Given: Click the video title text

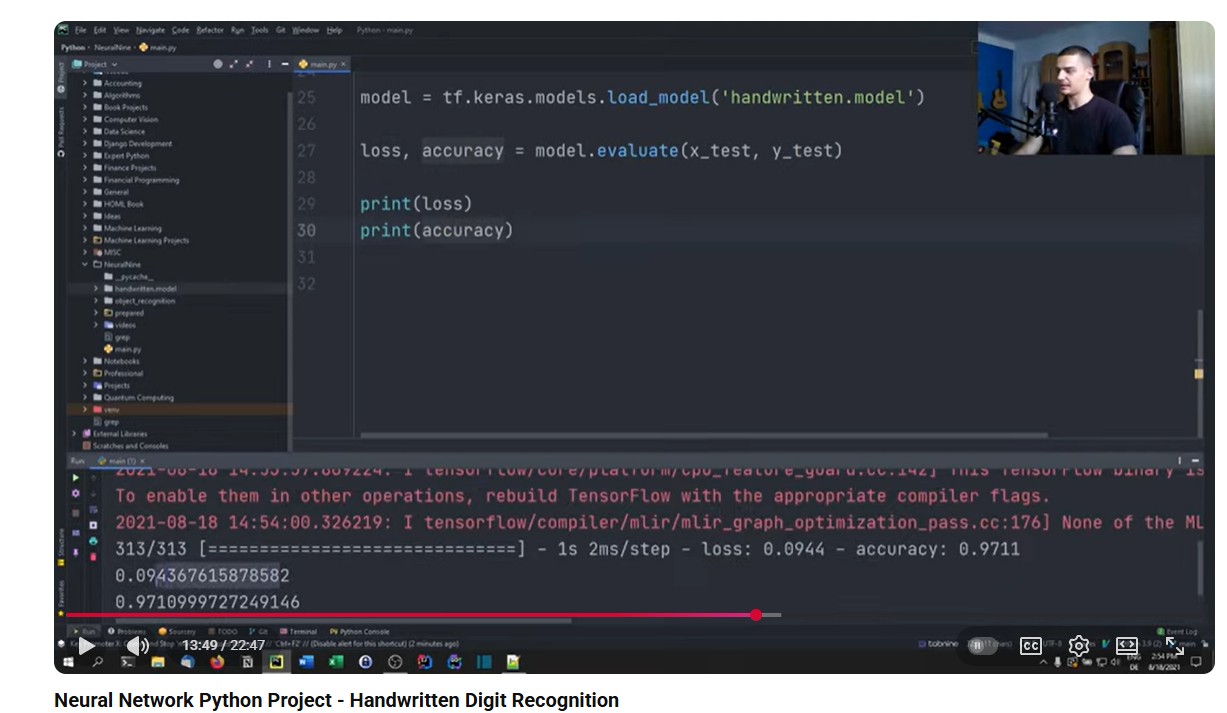Looking at the screenshot, I should pos(336,700).
